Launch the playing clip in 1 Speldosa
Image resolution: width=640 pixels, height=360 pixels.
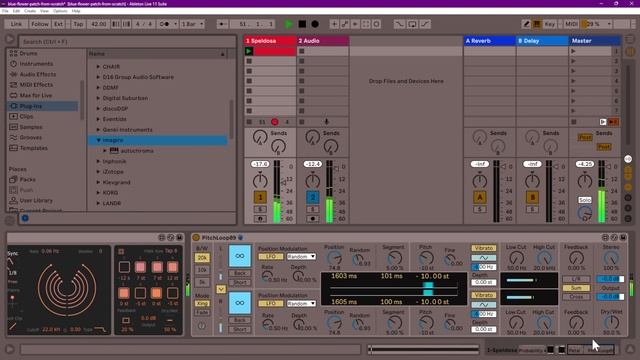[249, 51]
